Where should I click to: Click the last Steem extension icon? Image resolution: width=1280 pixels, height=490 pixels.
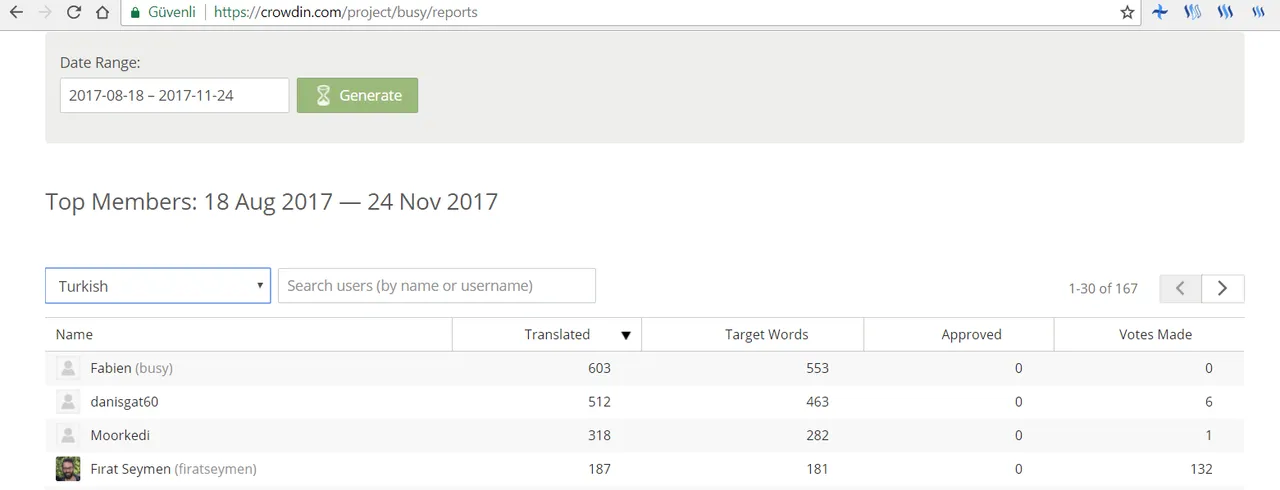1257,13
